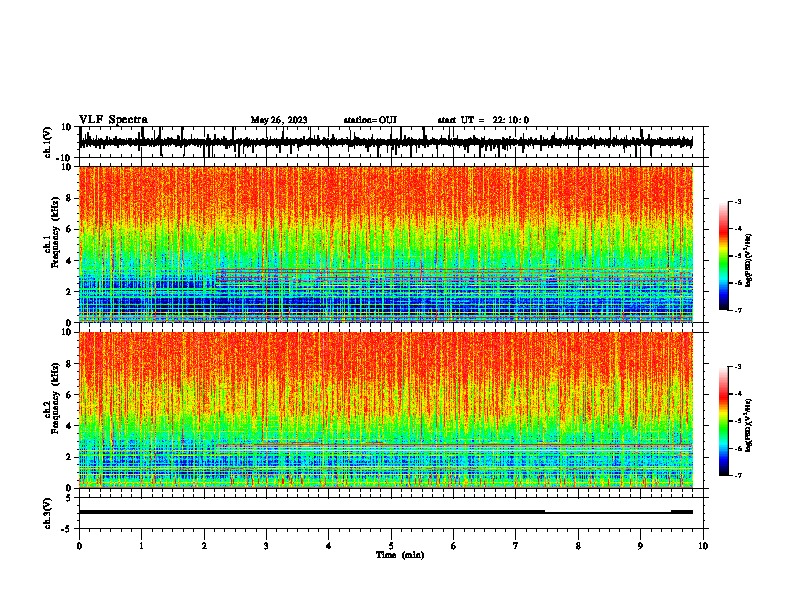This screenshot has height=612, width=792.
Task: Click the ch.2 spectrogram panel
Action: [x=386, y=410]
